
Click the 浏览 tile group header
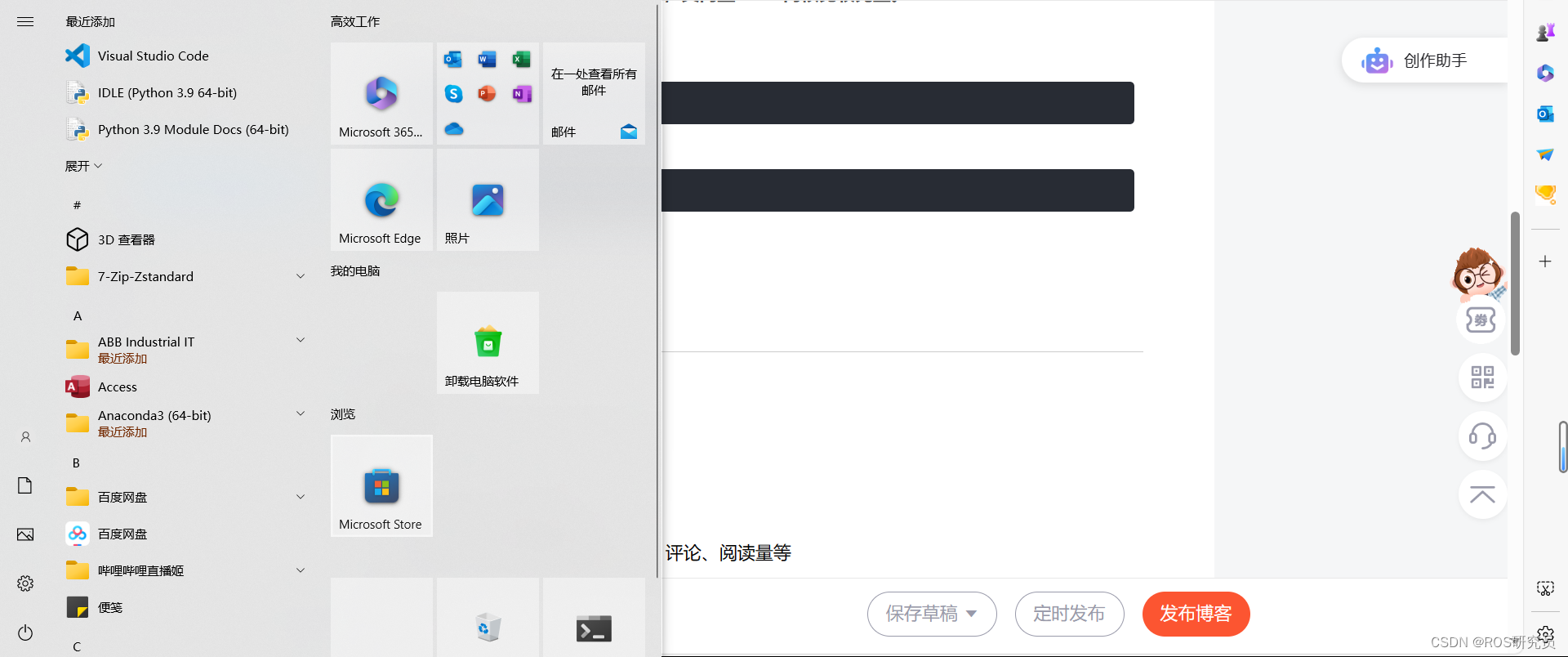click(343, 414)
